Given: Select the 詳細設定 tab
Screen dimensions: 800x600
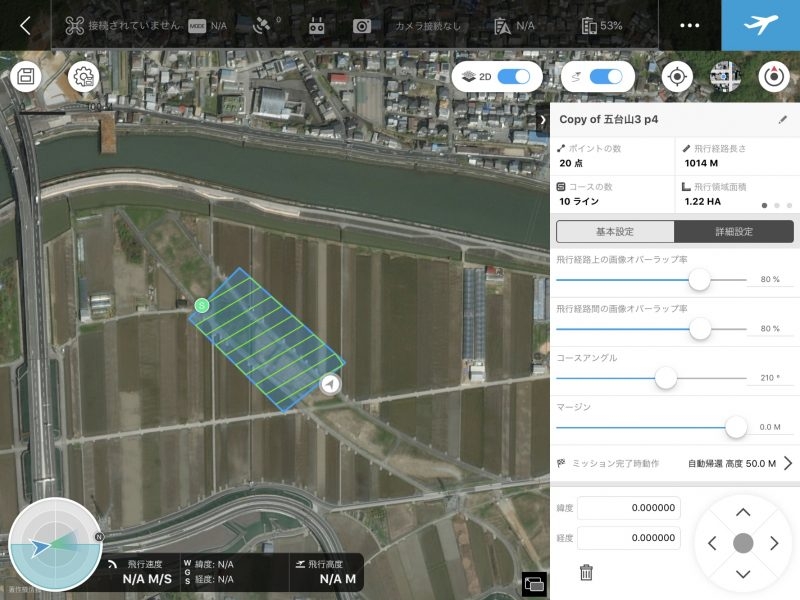Looking at the screenshot, I should pyautogui.click(x=733, y=231).
